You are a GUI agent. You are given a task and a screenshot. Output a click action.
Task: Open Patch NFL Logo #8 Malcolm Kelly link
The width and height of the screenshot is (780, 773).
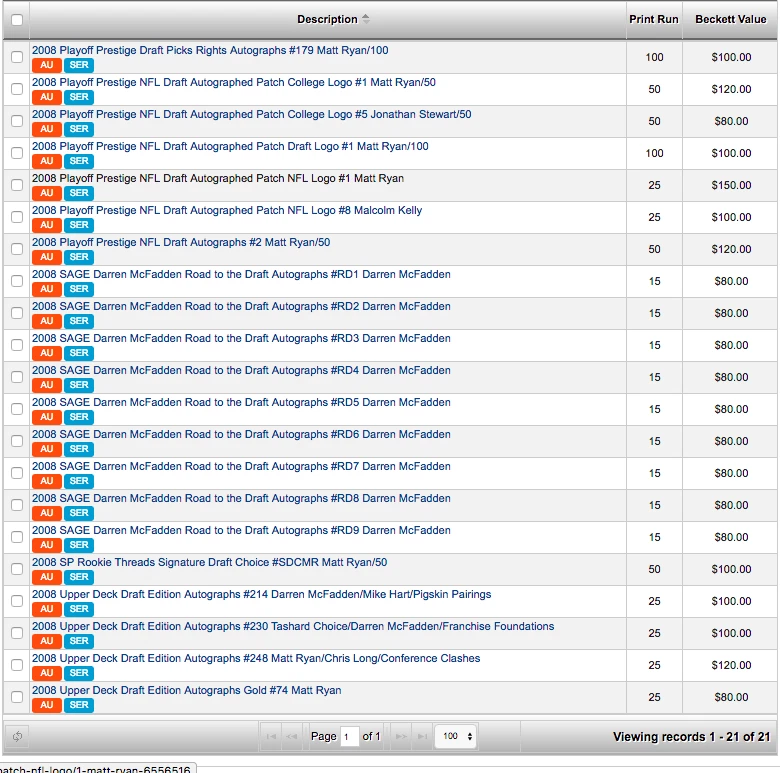(227, 210)
